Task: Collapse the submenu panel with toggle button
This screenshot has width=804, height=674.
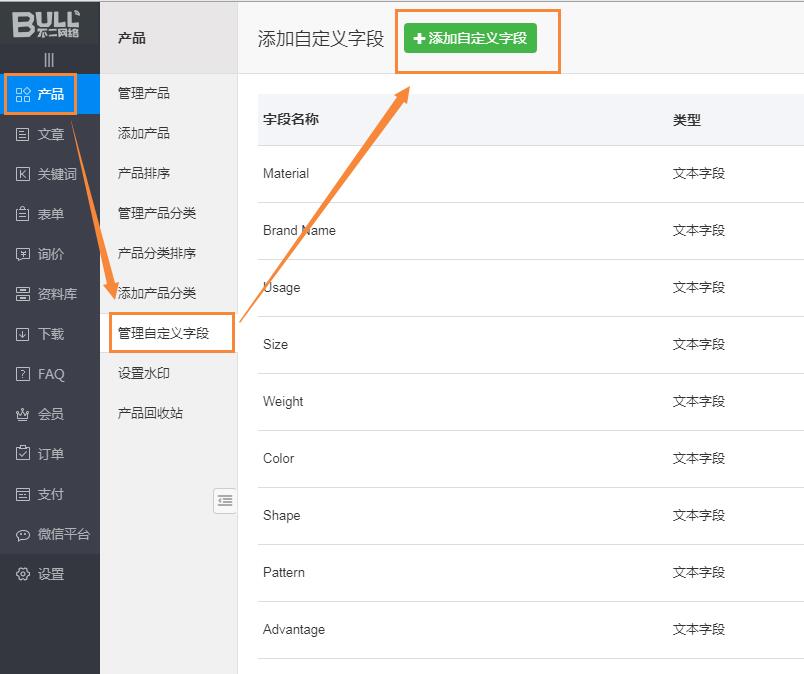Action: click(x=225, y=501)
